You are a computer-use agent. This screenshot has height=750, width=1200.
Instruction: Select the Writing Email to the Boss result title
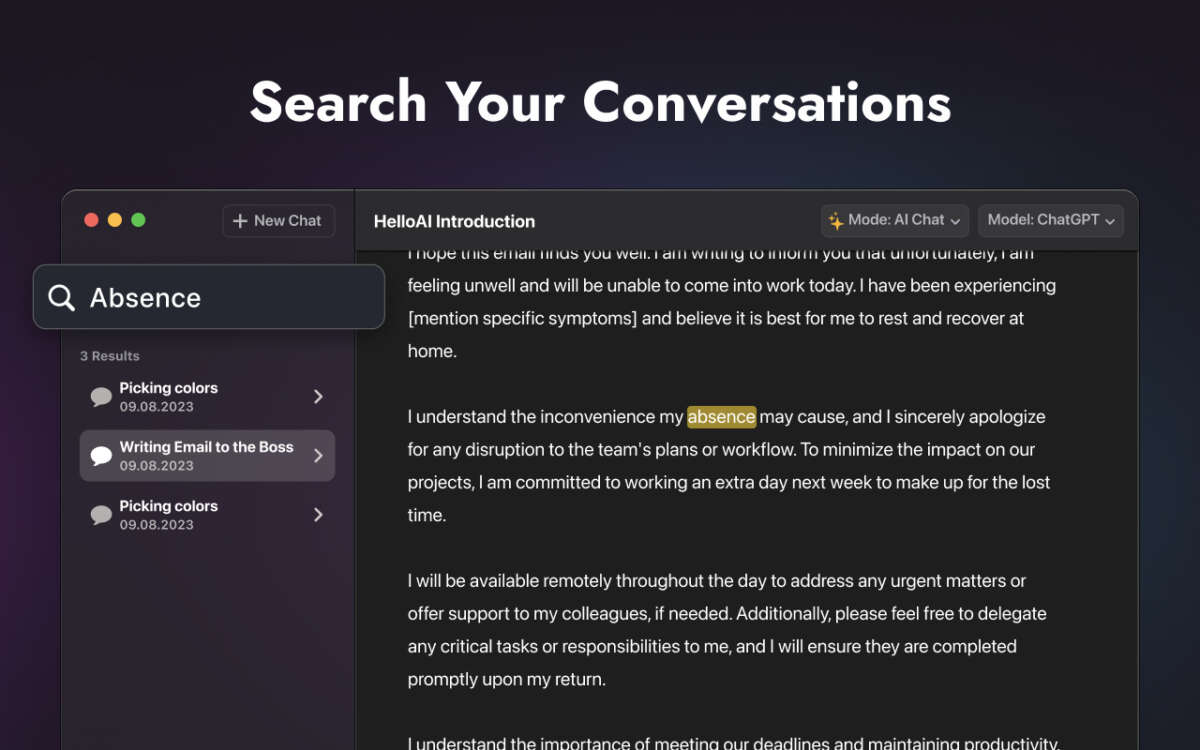[x=206, y=447]
